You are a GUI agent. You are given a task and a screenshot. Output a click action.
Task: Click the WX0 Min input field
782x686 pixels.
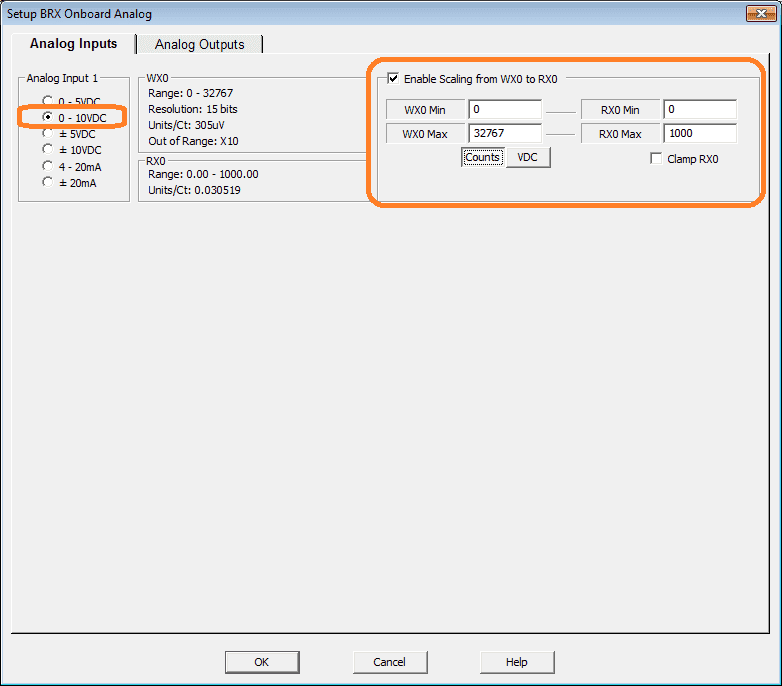tap(505, 109)
